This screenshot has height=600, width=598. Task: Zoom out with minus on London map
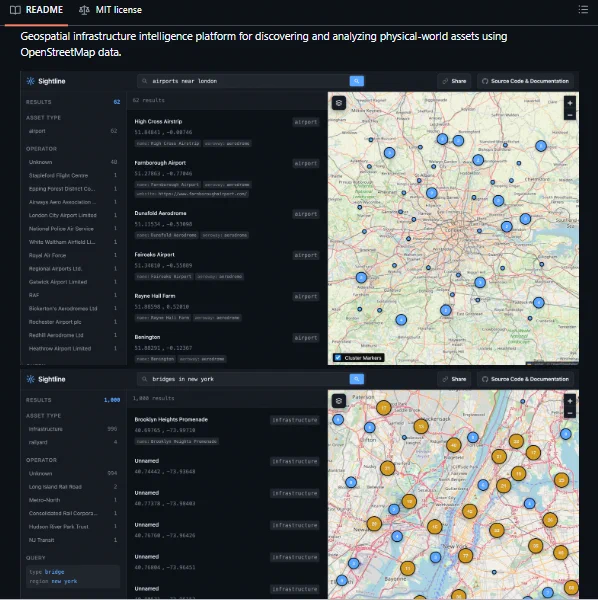(570, 115)
